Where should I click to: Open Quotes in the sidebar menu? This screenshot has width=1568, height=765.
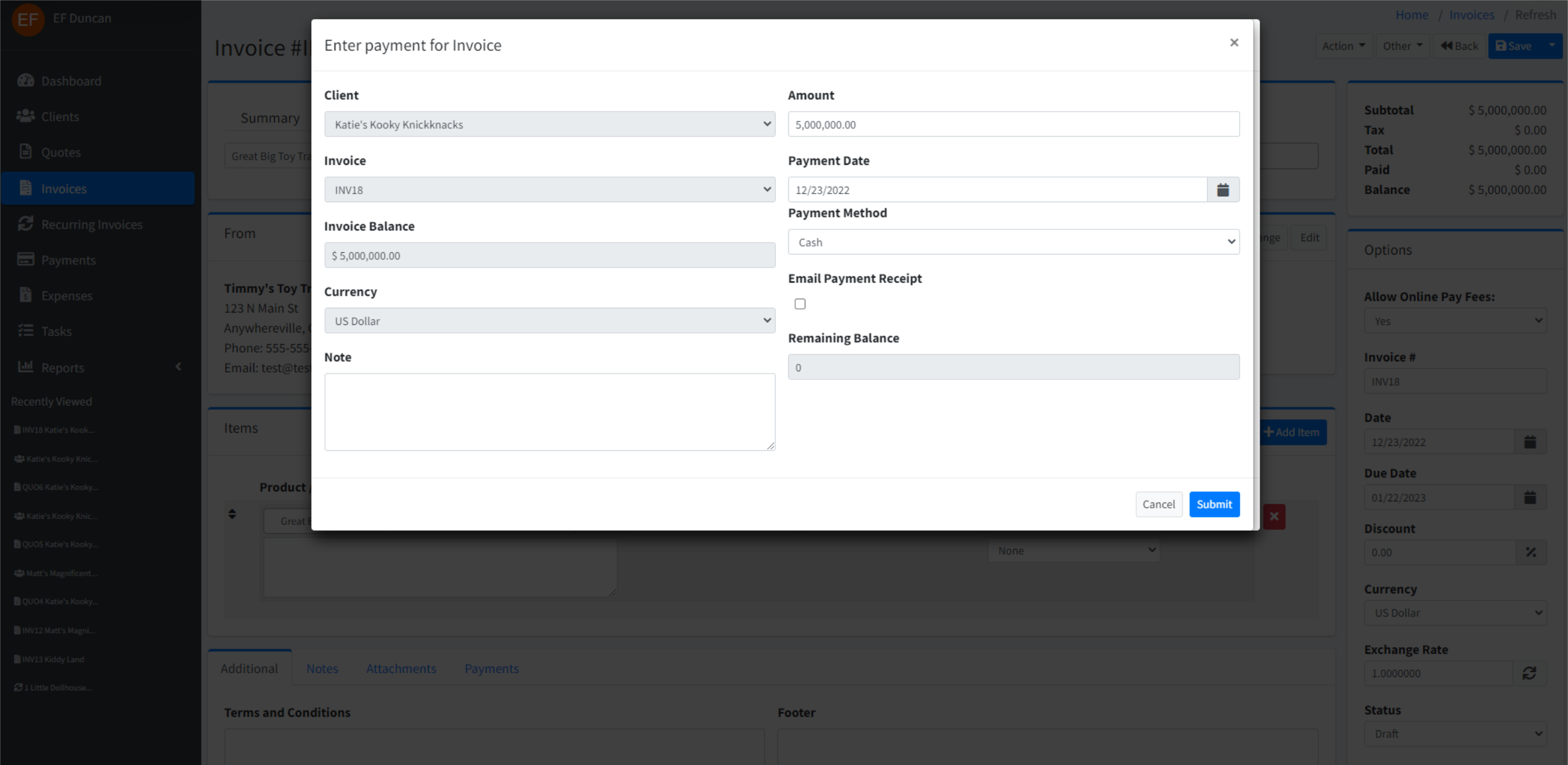coord(60,152)
